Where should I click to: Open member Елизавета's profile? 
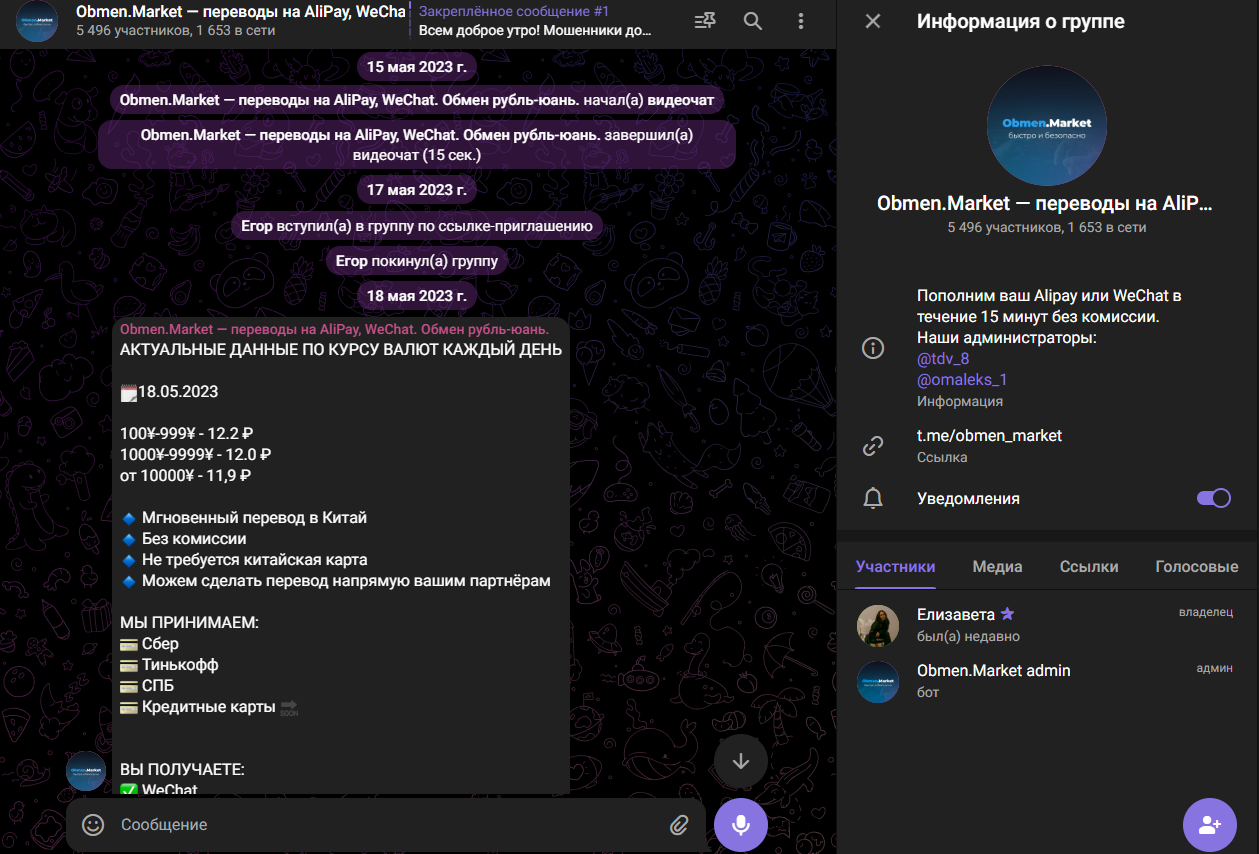1047,625
